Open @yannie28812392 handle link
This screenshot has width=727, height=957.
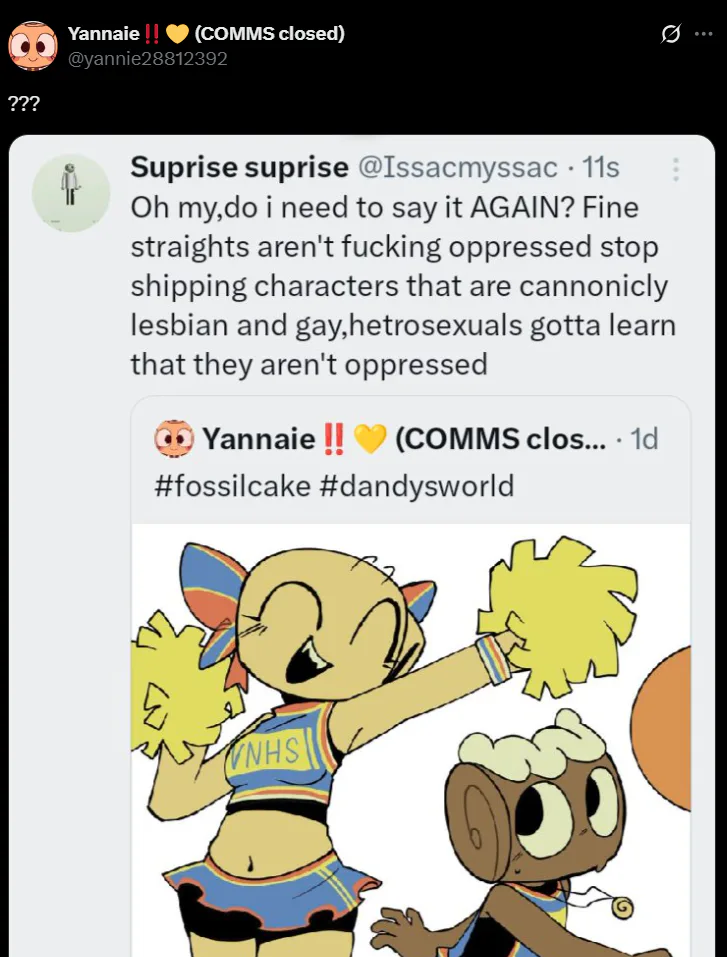tap(147, 59)
